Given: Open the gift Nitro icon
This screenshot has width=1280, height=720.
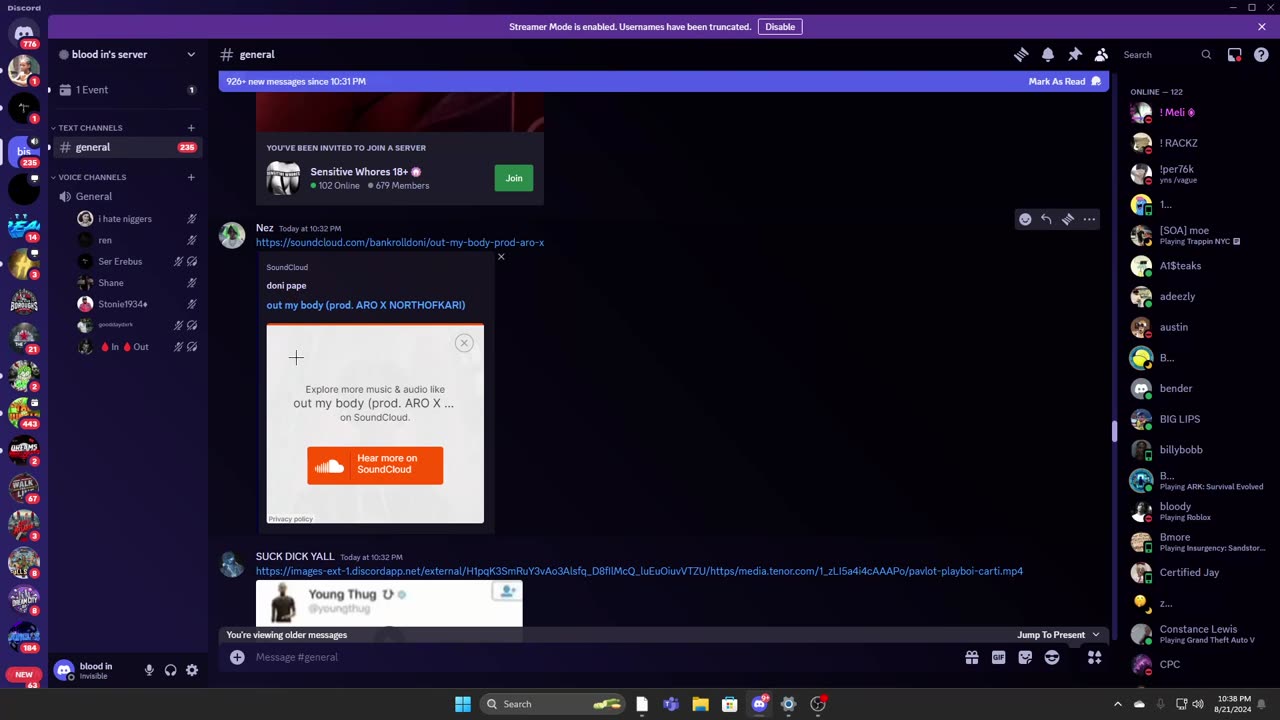Looking at the screenshot, I should [972, 657].
